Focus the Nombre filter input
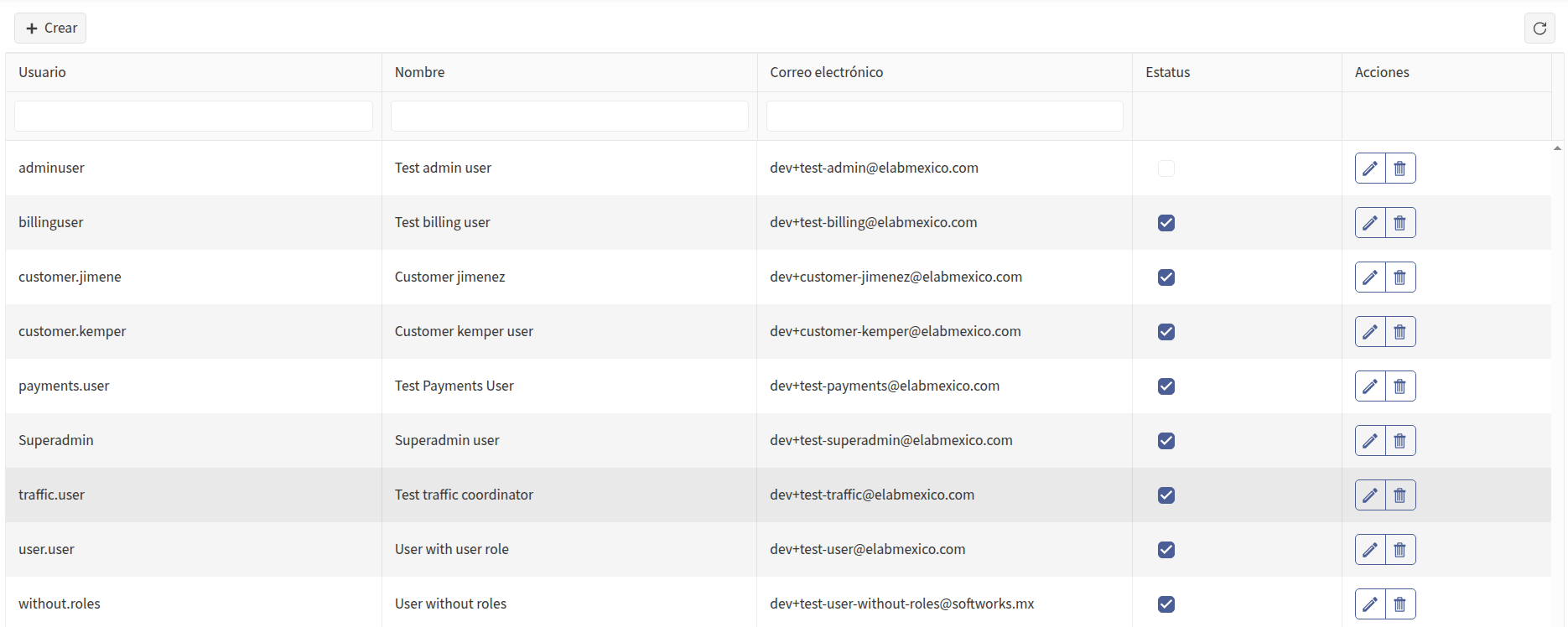Viewport: 1568px width, 627px height. (x=569, y=117)
